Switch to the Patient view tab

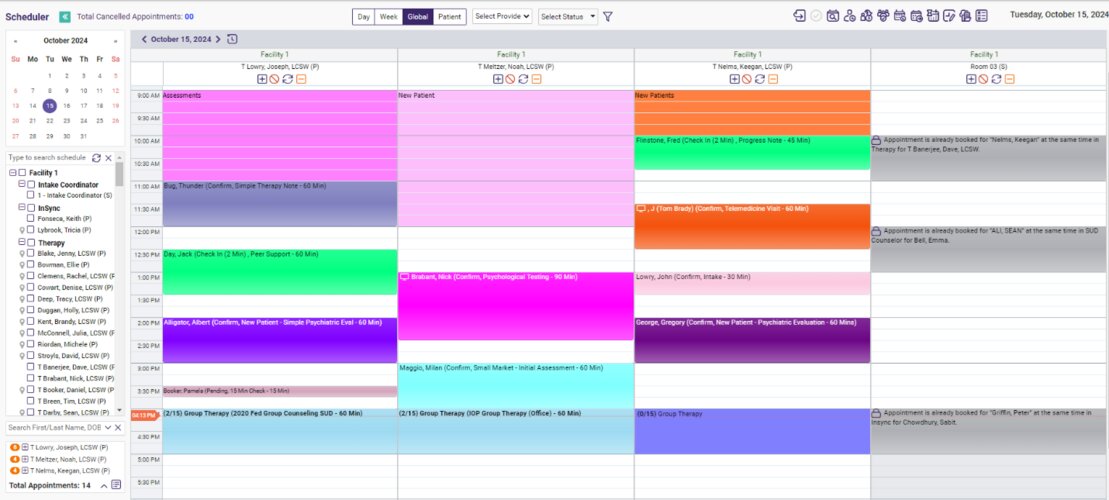450,16
